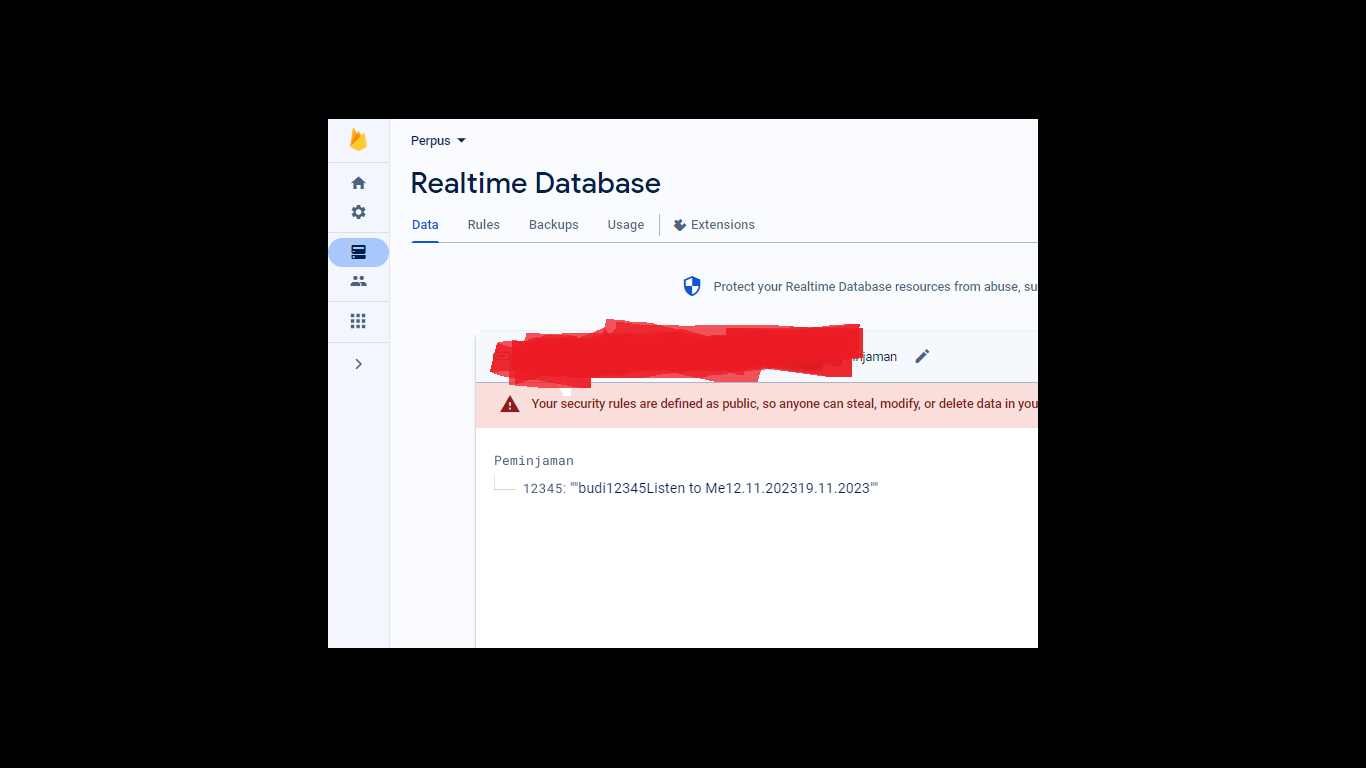Click the Firebase logo
1366x768 pixels.
click(358, 140)
